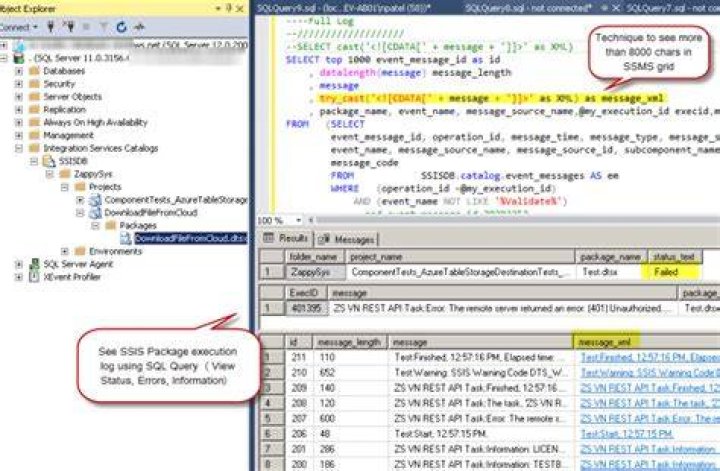720x471 pixels.
Task: Expand the Server Objects node
Action: tap(19, 97)
